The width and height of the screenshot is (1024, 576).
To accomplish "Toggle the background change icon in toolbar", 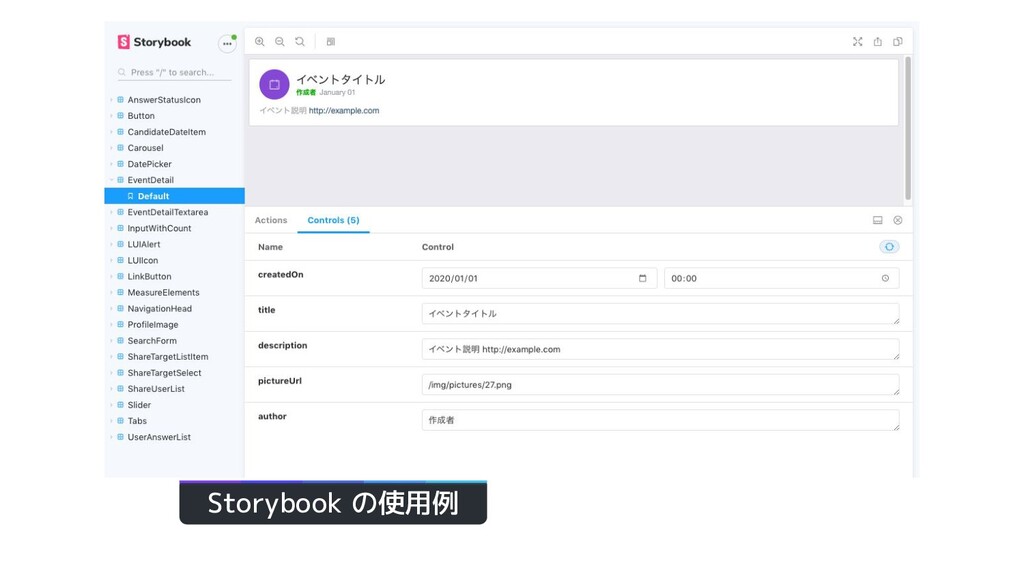I will click(331, 42).
